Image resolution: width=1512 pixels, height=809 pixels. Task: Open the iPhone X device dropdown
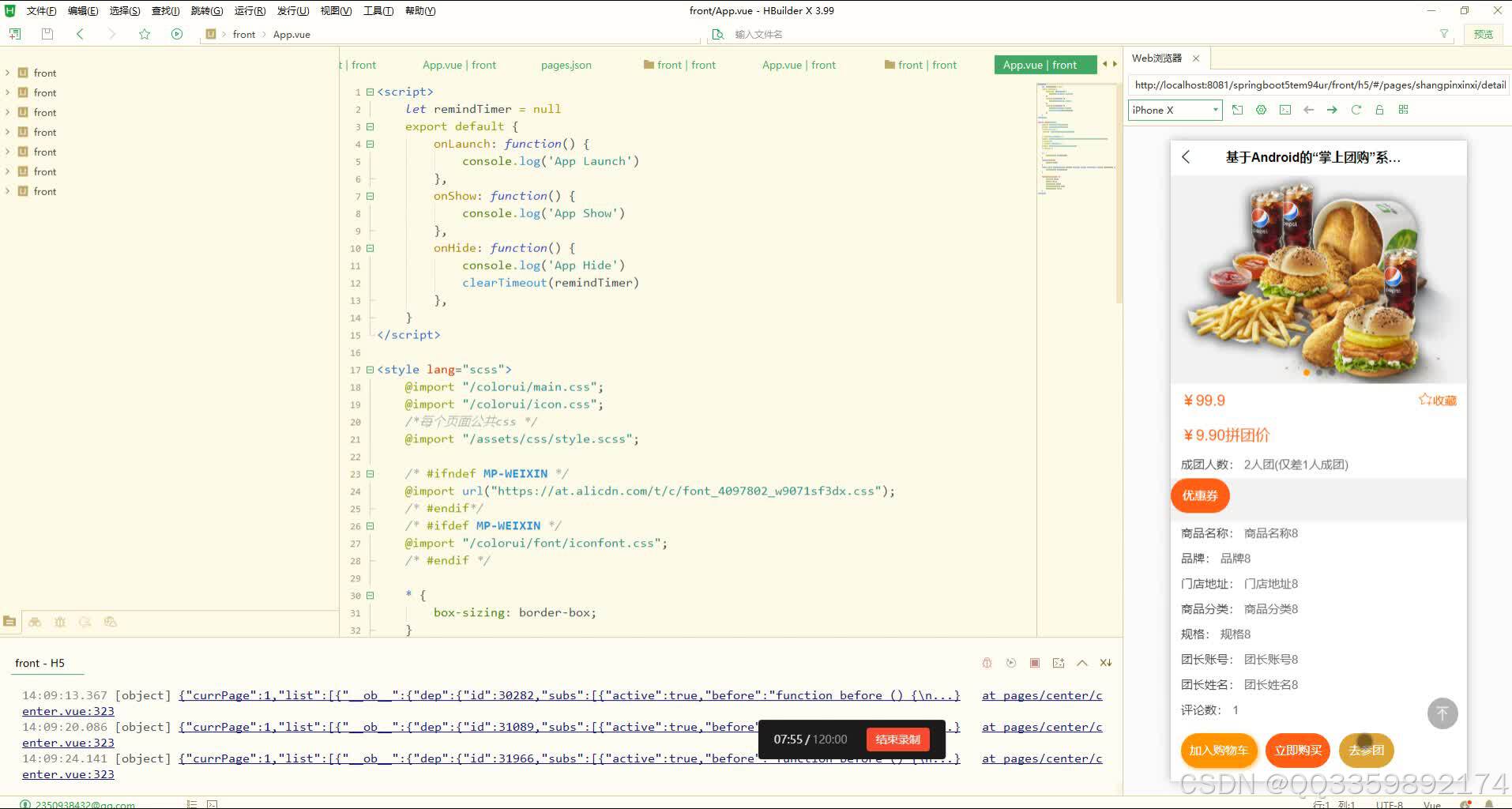1175,110
